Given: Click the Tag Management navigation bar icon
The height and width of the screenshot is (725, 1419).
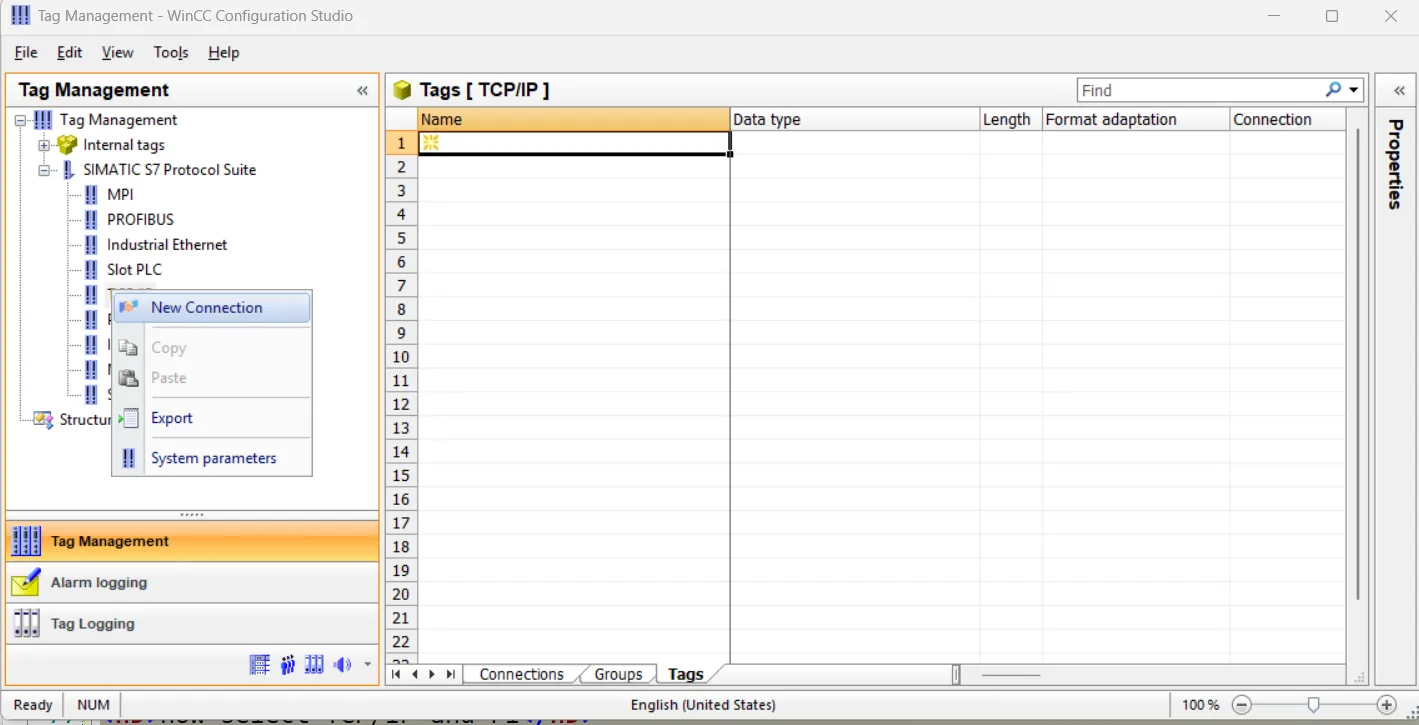Looking at the screenshot, I should click(x=26, y=541).
